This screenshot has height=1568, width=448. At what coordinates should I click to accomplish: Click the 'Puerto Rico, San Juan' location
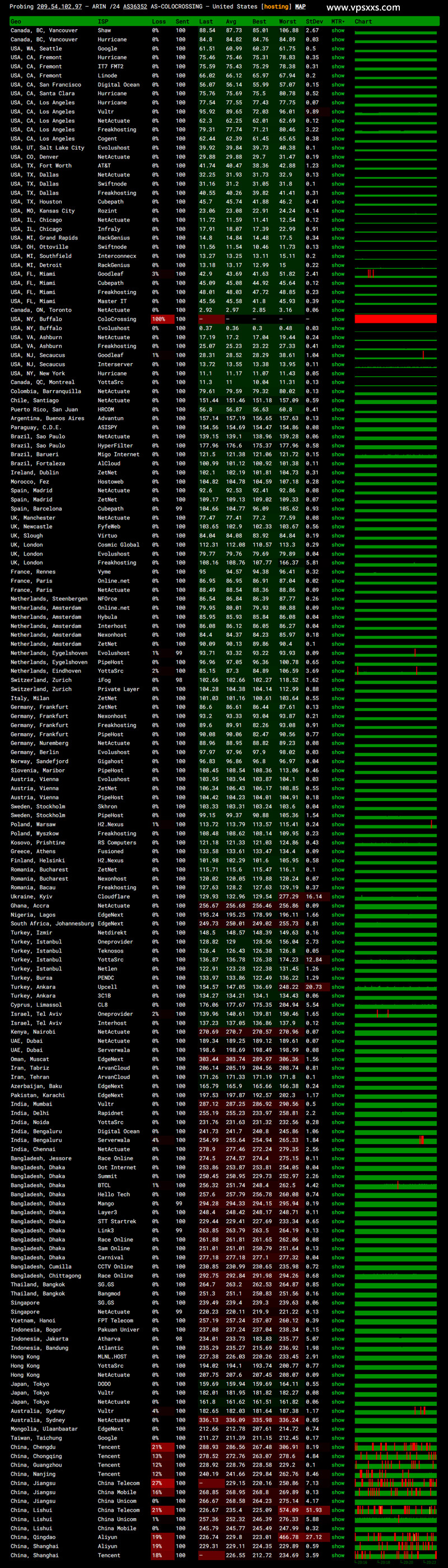tap(44, 410)
